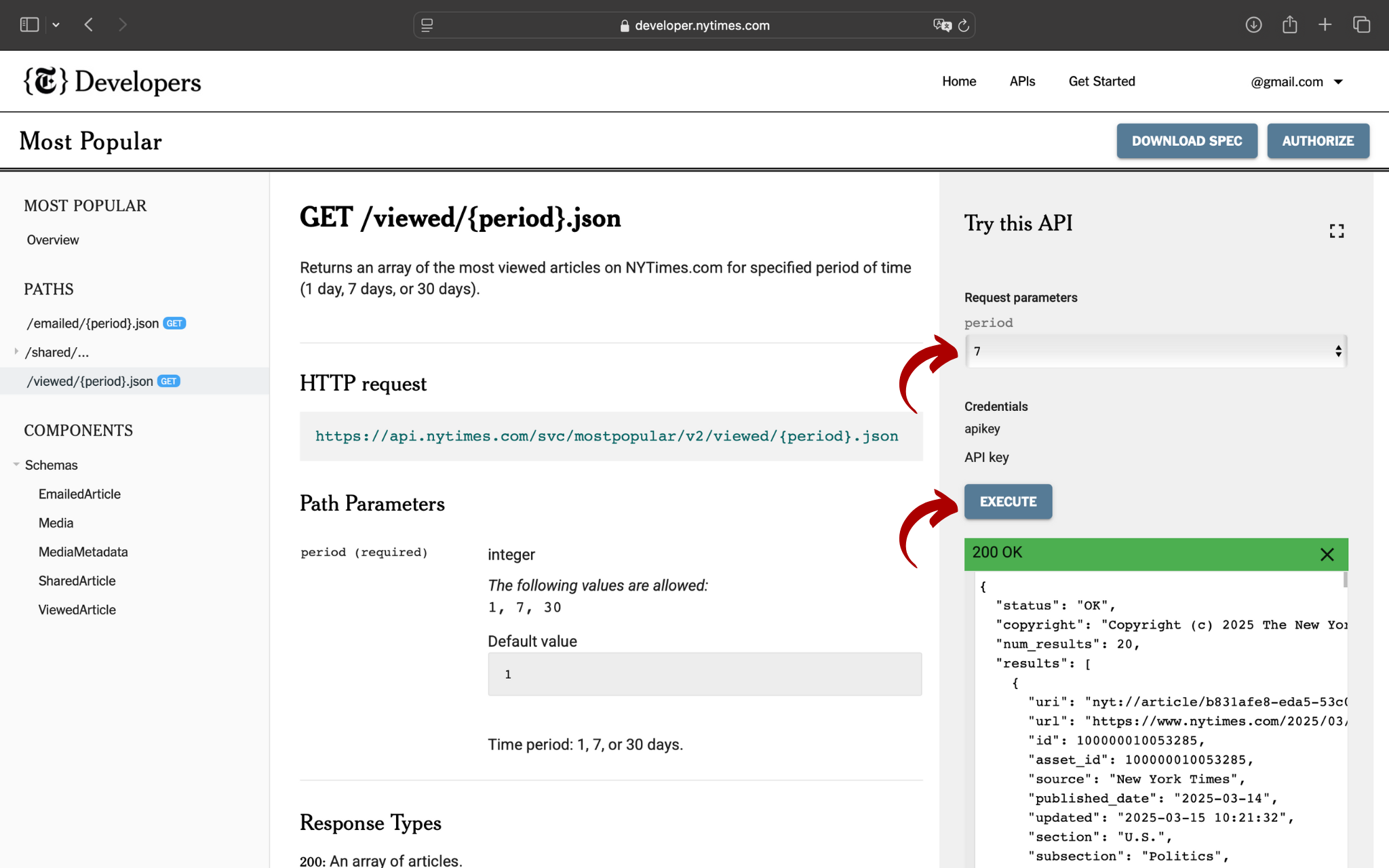1389x868 pixels.
Task: Open the period dropdown showing 7
Action: click(1156, 351)
